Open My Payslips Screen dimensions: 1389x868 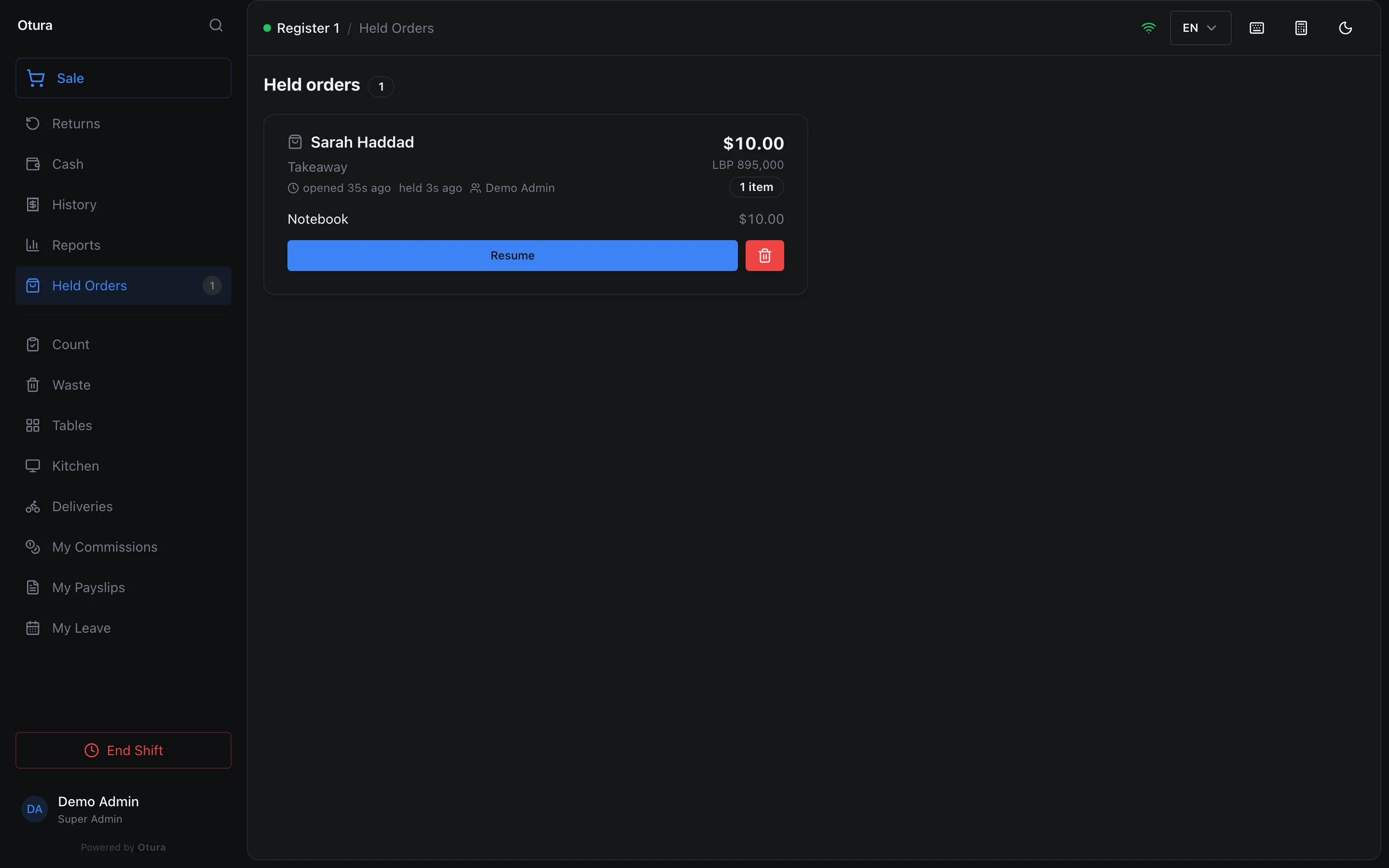point(123,587)
